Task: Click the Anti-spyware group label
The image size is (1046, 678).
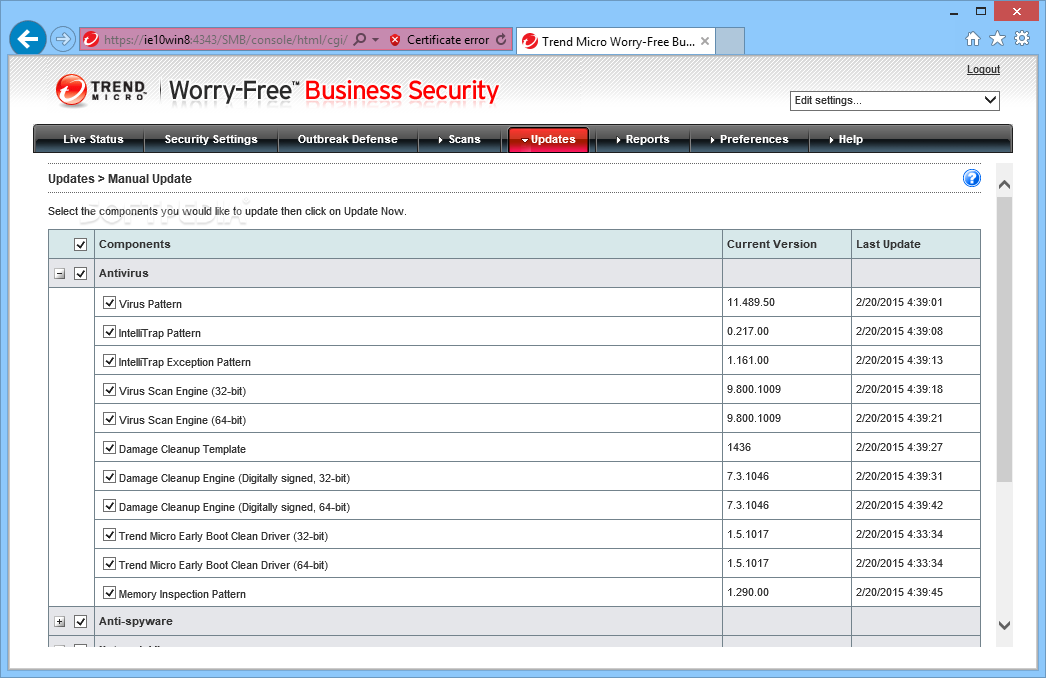Action: tap(135, 621)
